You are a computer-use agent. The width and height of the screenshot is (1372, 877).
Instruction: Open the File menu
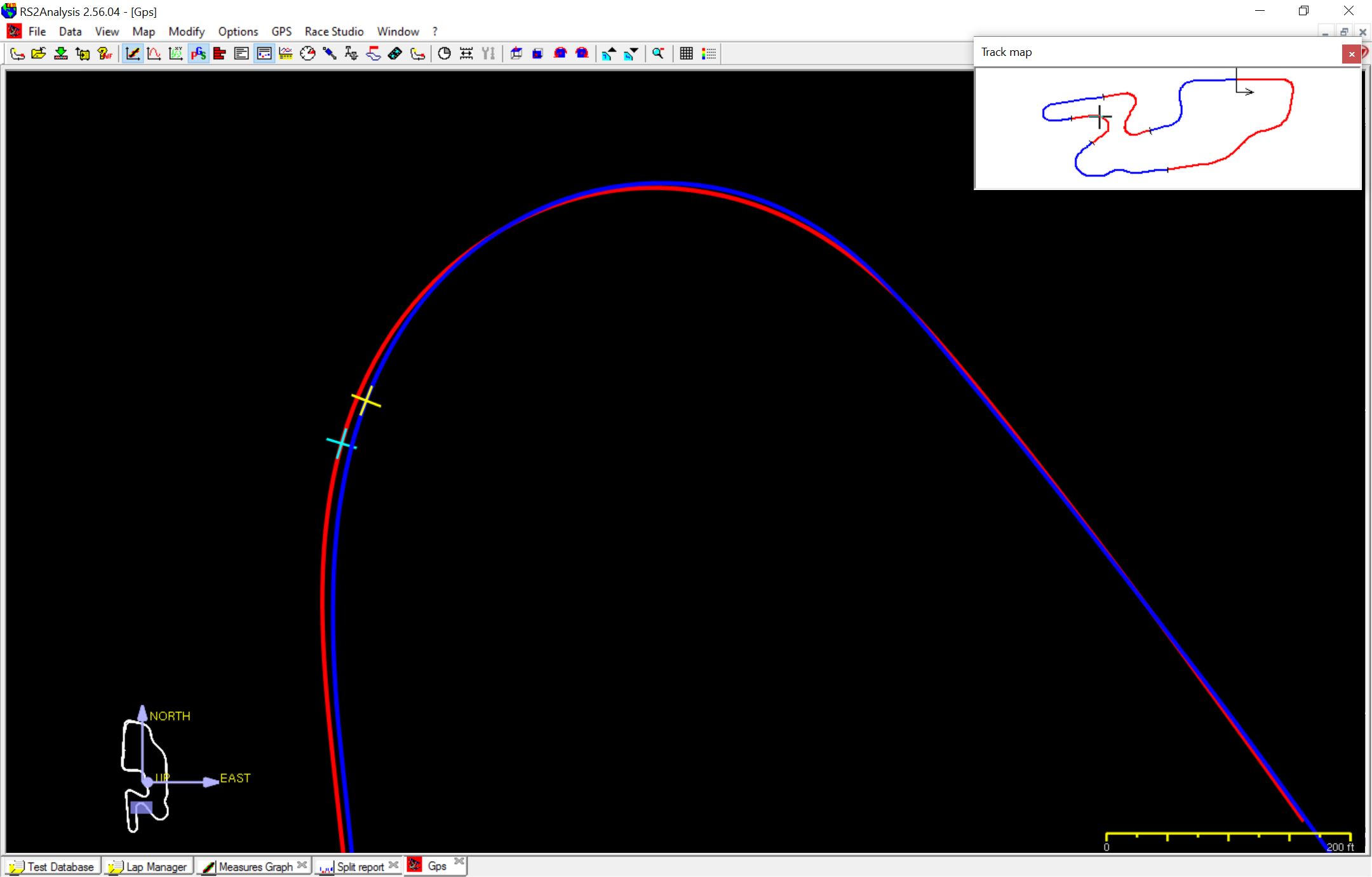point(37,31)
